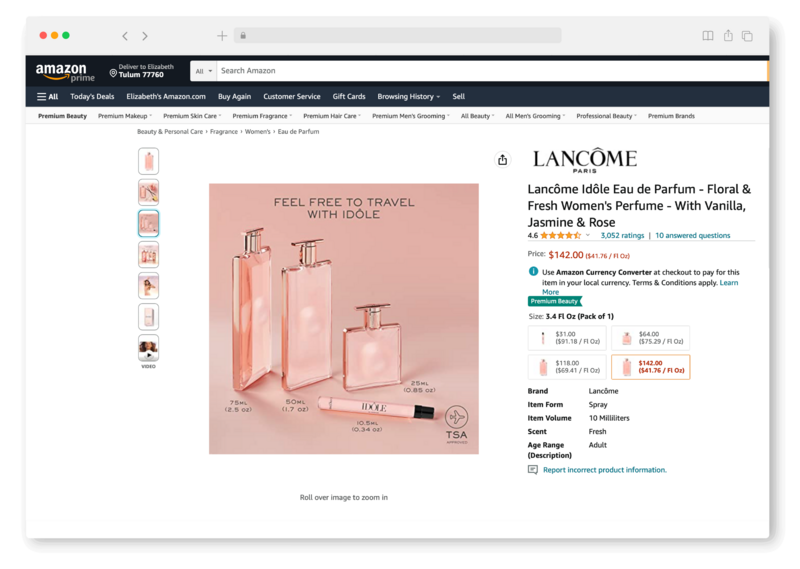Select the model portrait thumbnail

point(148,286)
